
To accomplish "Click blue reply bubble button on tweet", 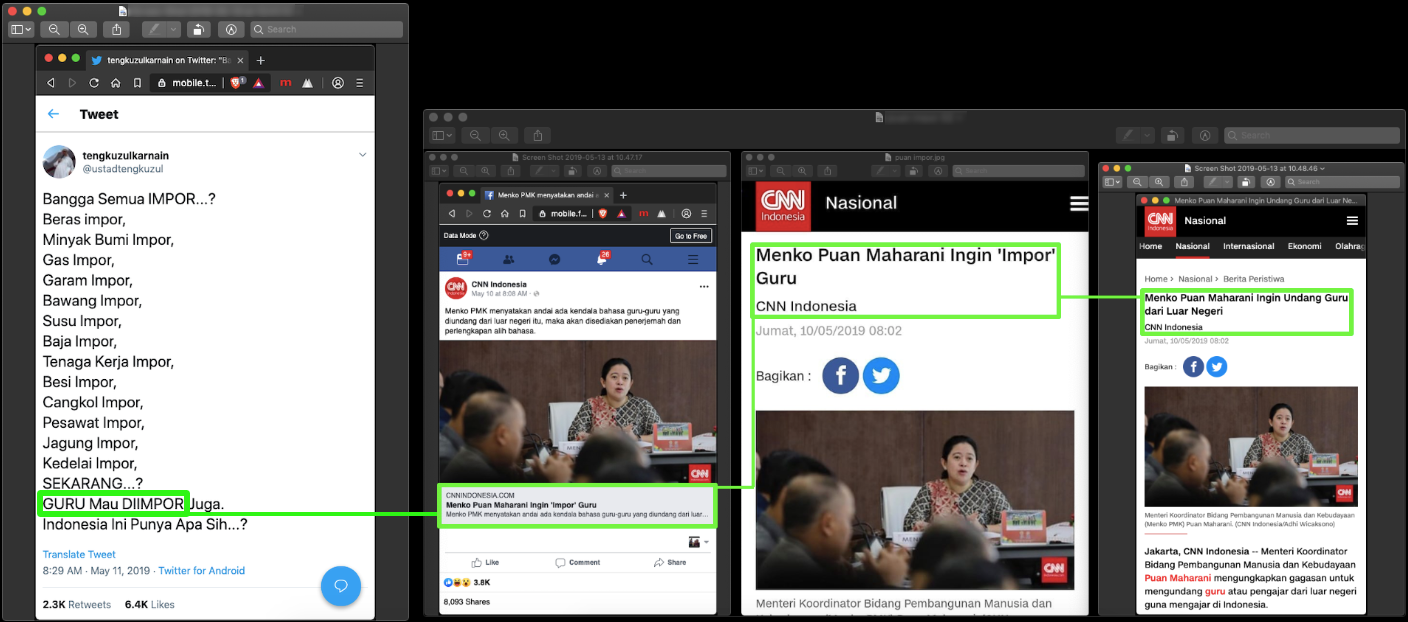I will click(x=340, y=585).
